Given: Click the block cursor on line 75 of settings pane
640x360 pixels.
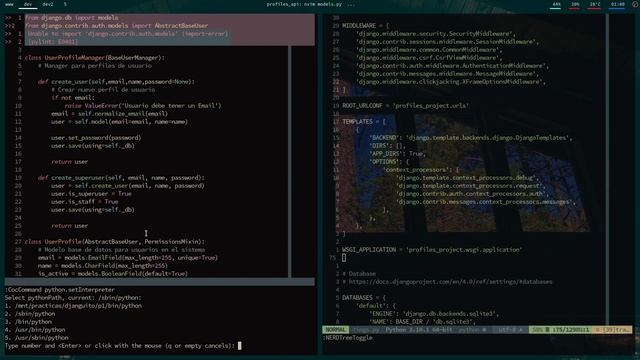Looking at the screenshot, I should (x=344, y=258).
